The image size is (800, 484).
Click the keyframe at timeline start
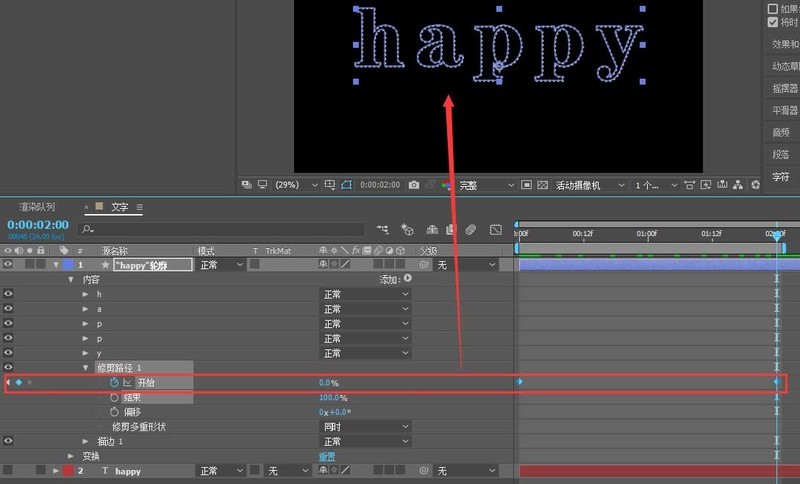[x=519, y=381]
